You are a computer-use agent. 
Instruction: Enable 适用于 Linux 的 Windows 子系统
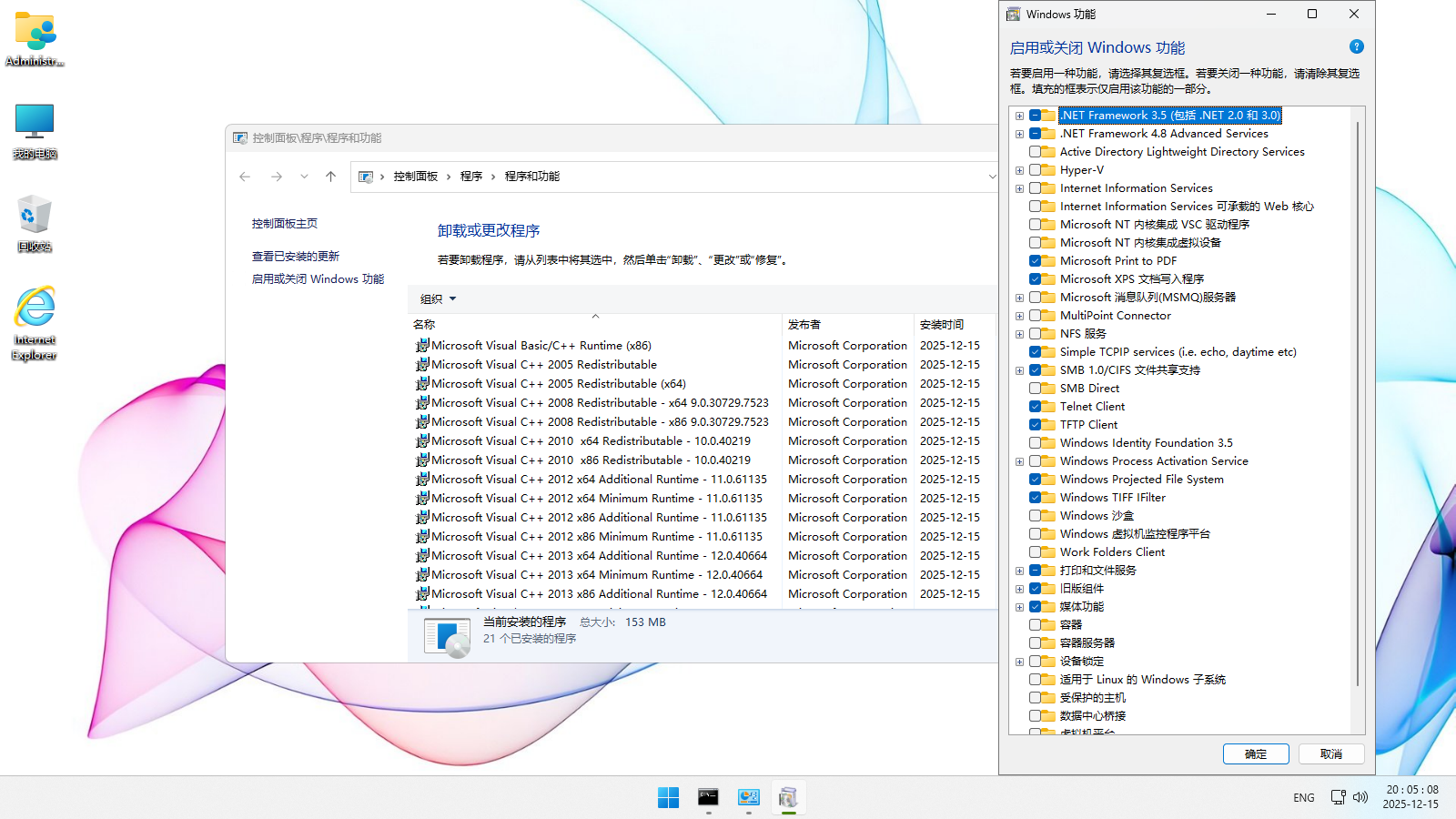click(1035, 680)
